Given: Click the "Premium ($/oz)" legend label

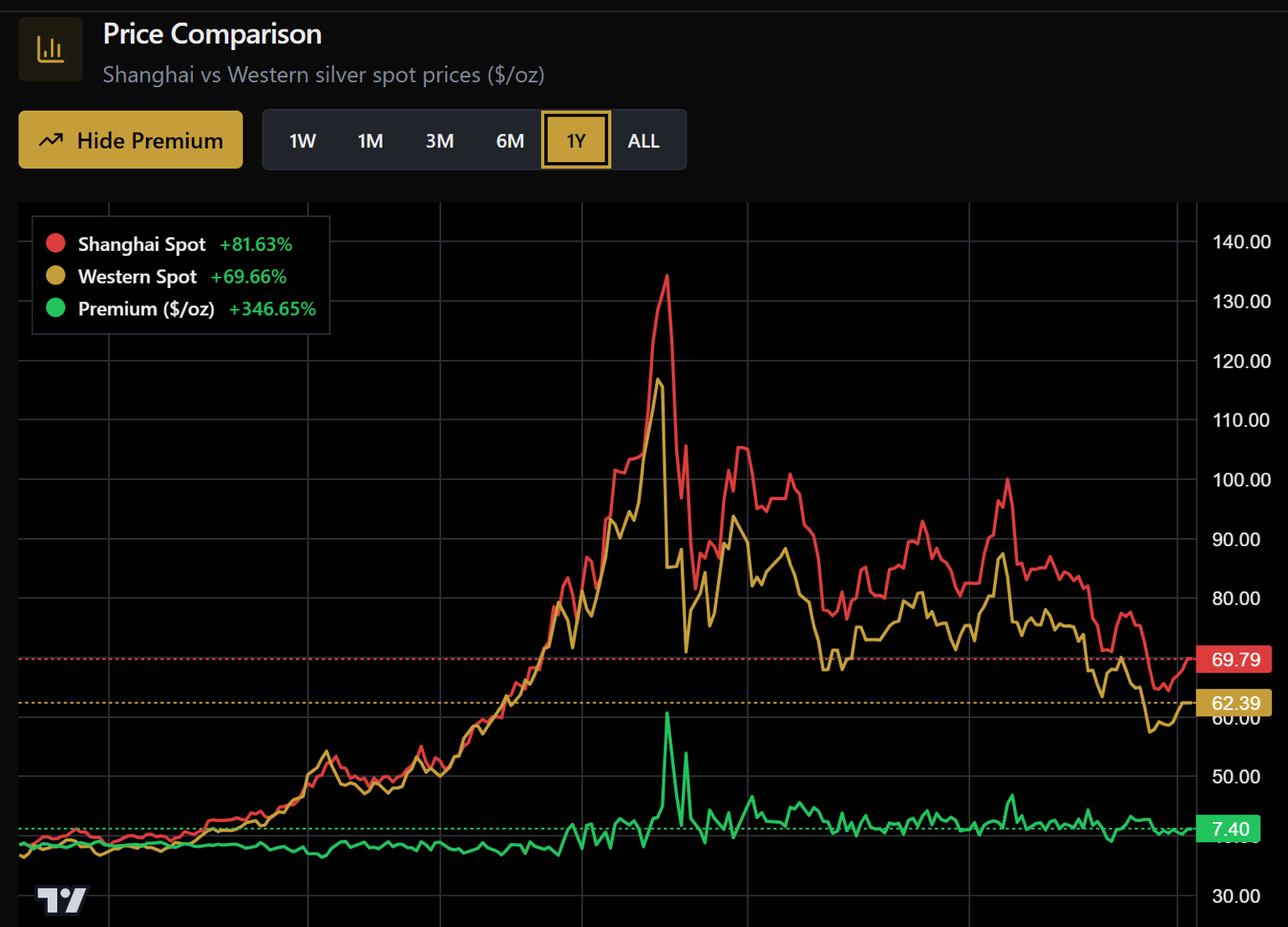Looking at the screenshot, I should pos(146,309).
